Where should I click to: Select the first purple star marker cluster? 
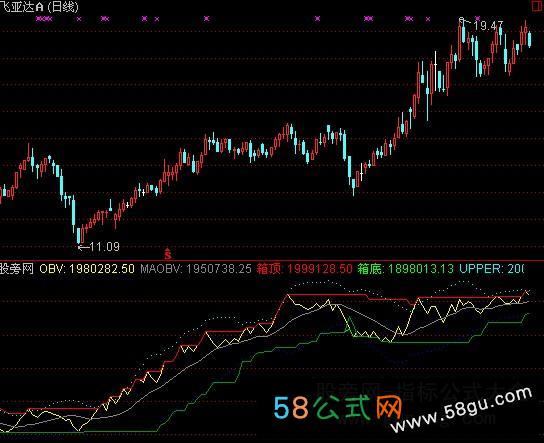click(x=44, y=19)
